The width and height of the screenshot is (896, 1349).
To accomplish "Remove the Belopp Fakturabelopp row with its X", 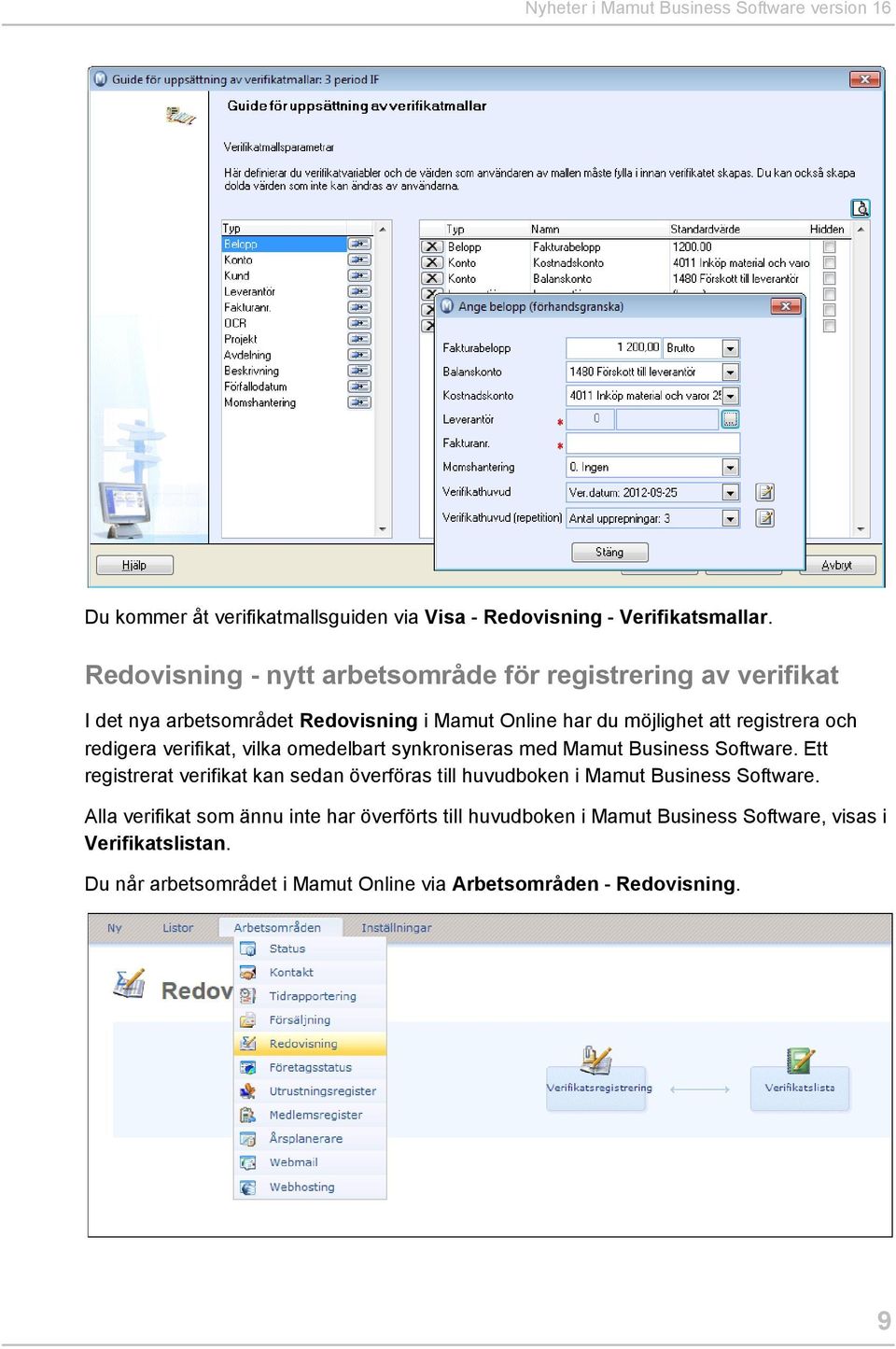I will 432,247.
